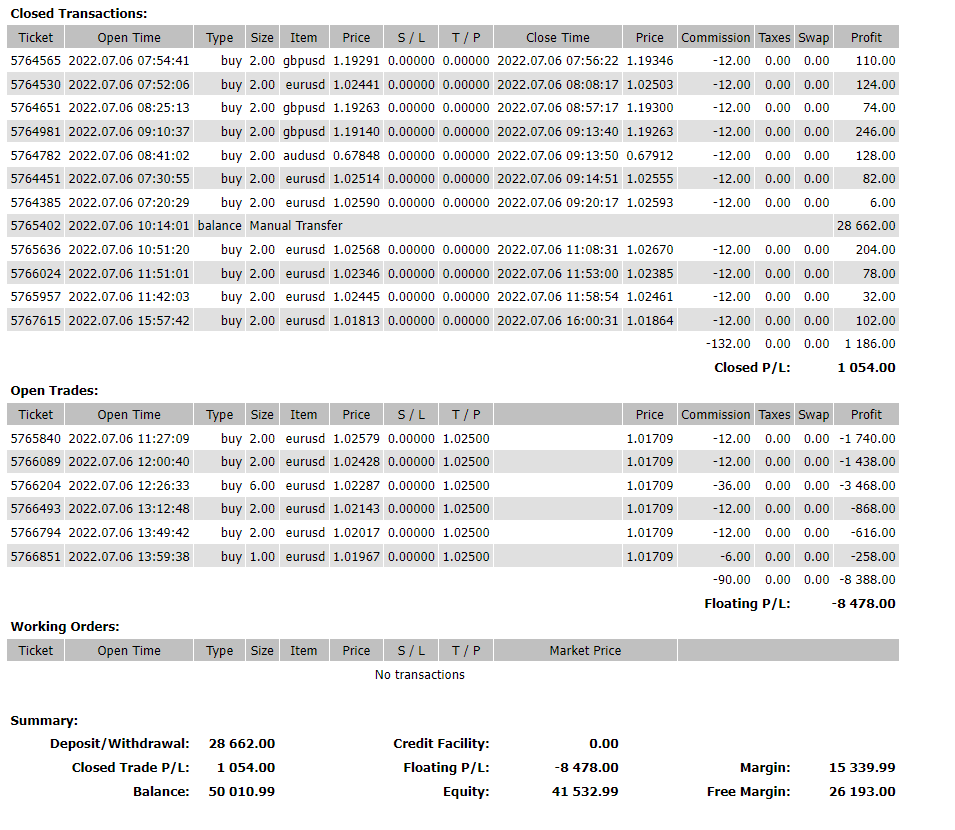Select ticket number 5764782
The height and width of the screenshot is (830, 955).
(x=36, y=155)
